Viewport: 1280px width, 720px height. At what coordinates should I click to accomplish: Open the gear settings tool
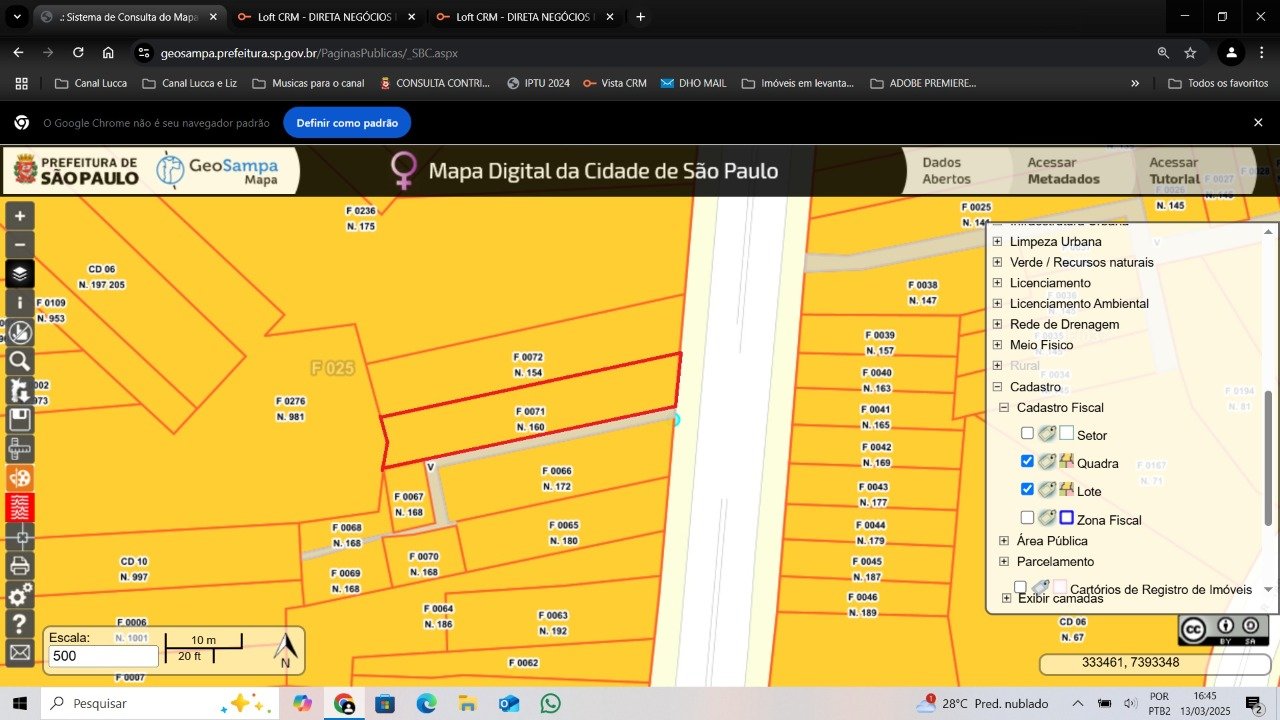point(20,595)
